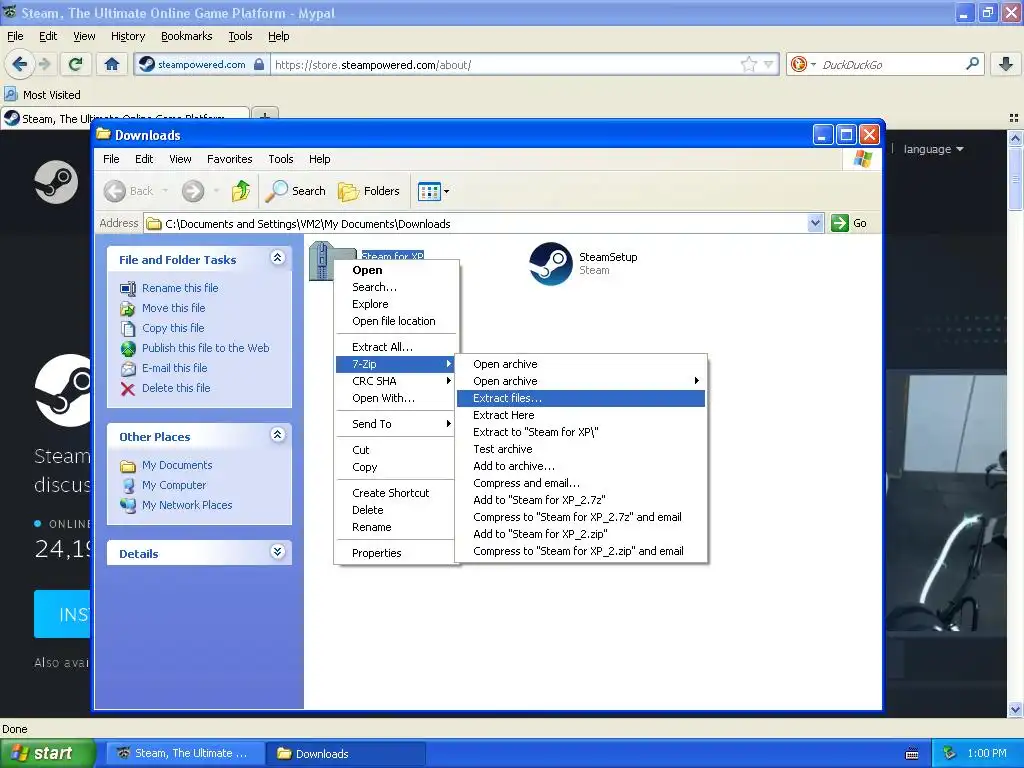Screen dimensions: 1024x768
Task: Click Move this file task link
Action: [x=174, y=308]
